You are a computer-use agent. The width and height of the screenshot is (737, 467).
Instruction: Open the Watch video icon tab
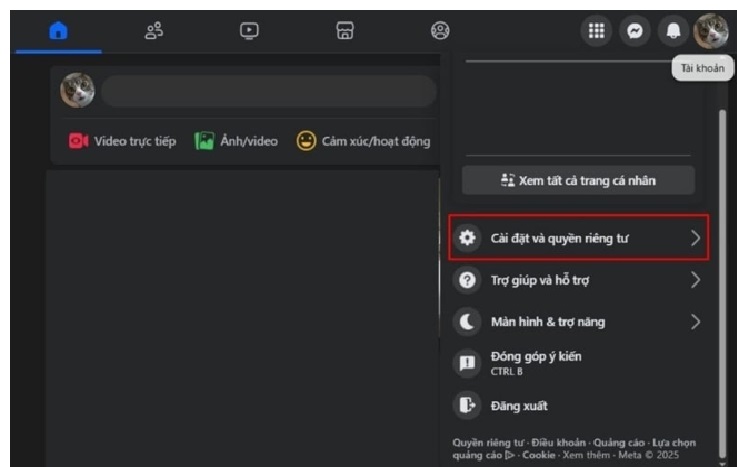[249, 31]
